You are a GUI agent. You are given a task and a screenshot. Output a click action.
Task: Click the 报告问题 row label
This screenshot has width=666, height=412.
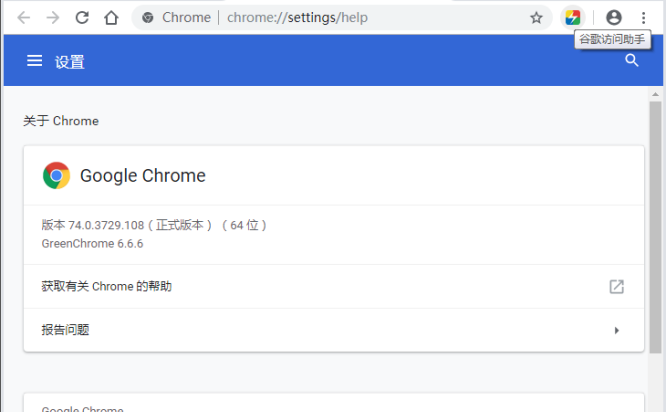coord(65,330)
